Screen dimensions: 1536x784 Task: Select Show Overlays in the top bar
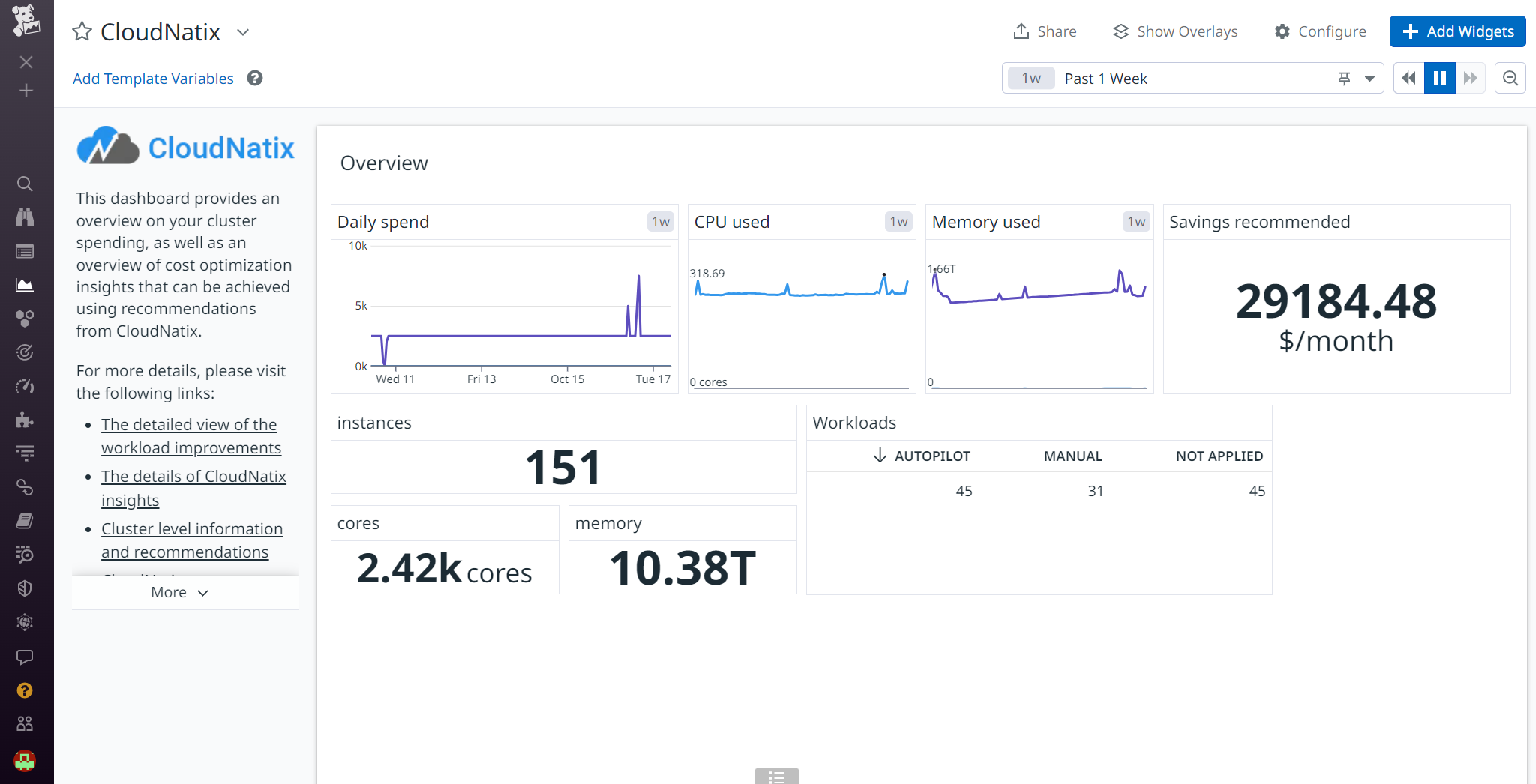[x=1174, y=31]
